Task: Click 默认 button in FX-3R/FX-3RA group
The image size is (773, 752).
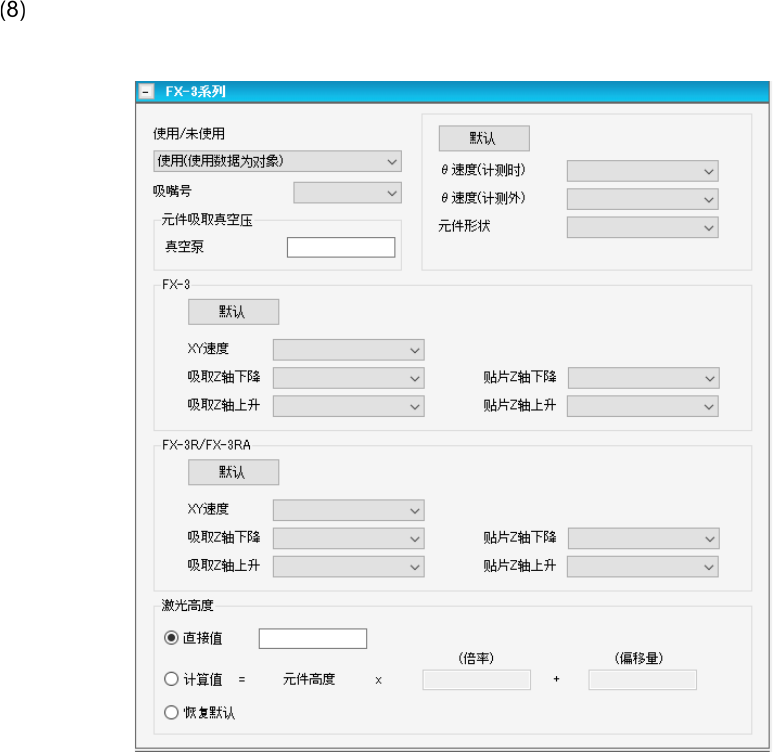Action: pyautogui.click(x=233, y=472)
